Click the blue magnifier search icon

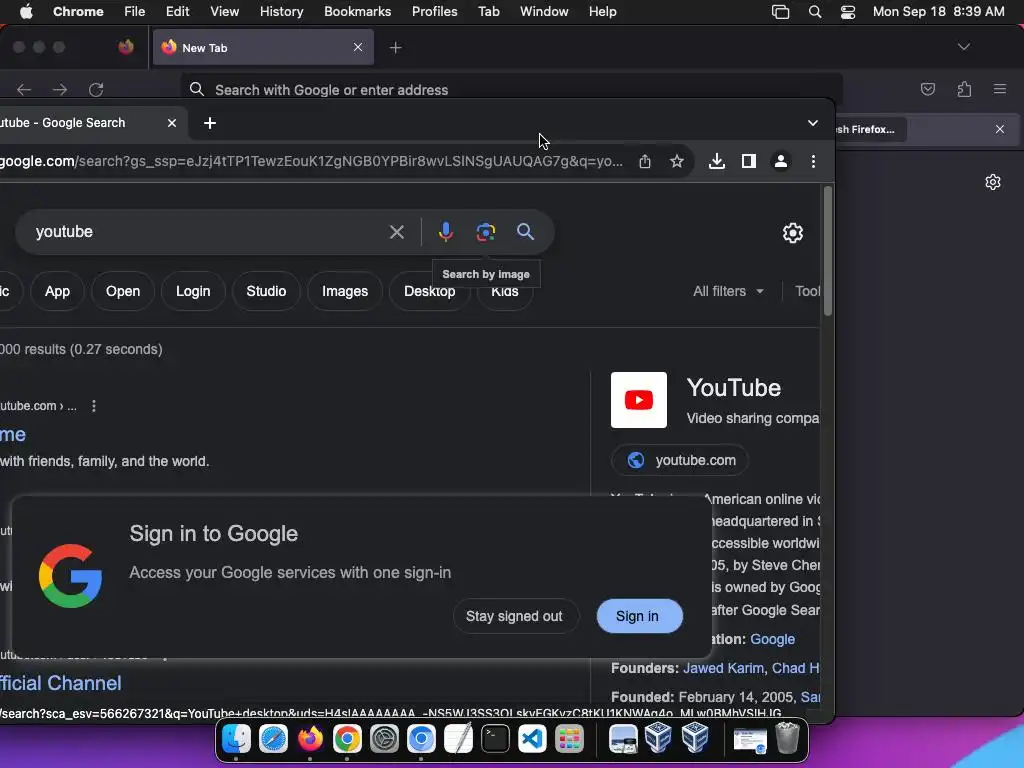pos(525,232)
